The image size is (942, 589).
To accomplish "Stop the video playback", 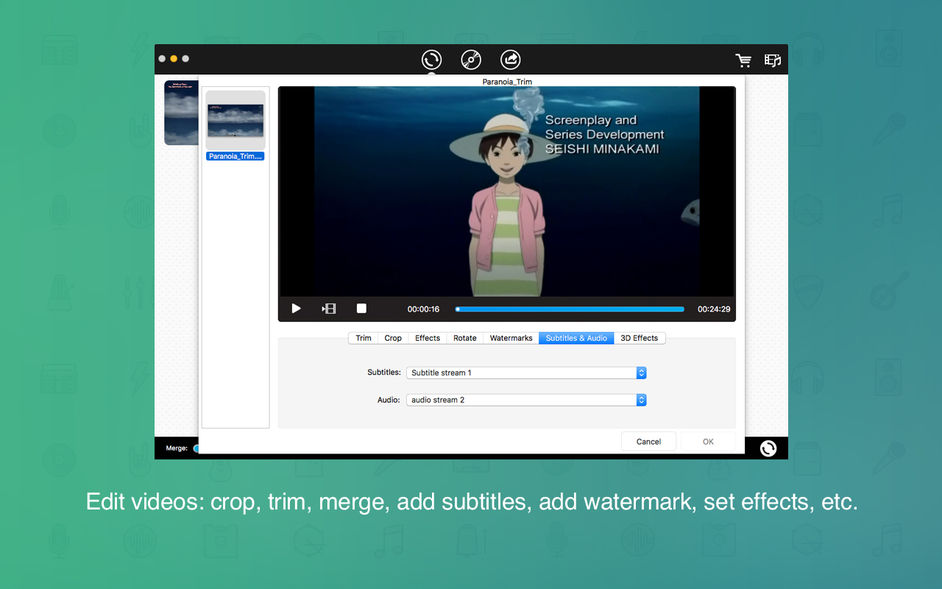I will pyautogui.click(x=361, y=308).
